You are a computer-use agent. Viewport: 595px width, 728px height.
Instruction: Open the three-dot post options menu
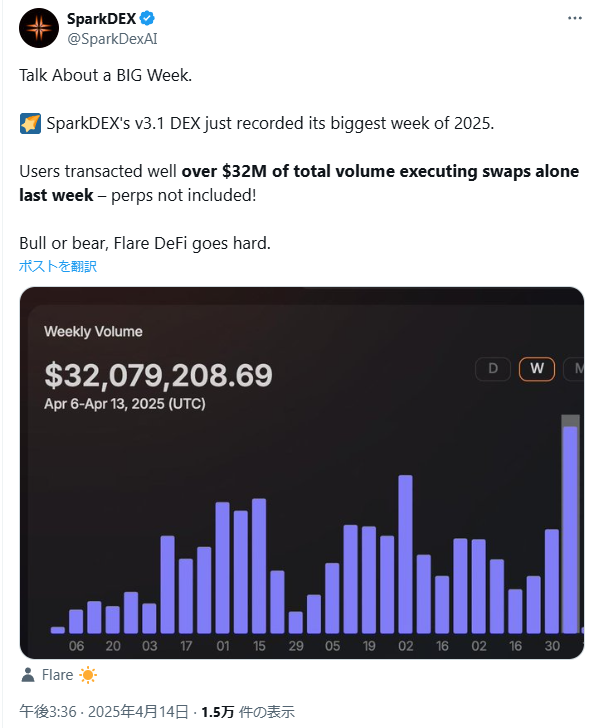click(x=575, y=18)
